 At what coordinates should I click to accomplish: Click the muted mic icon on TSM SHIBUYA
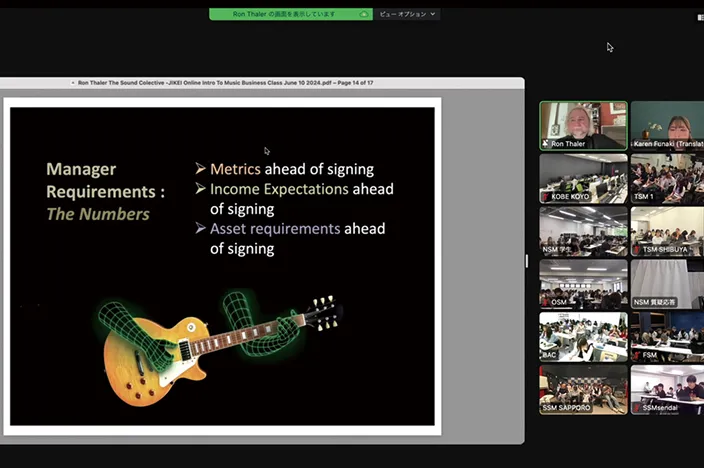637,250
